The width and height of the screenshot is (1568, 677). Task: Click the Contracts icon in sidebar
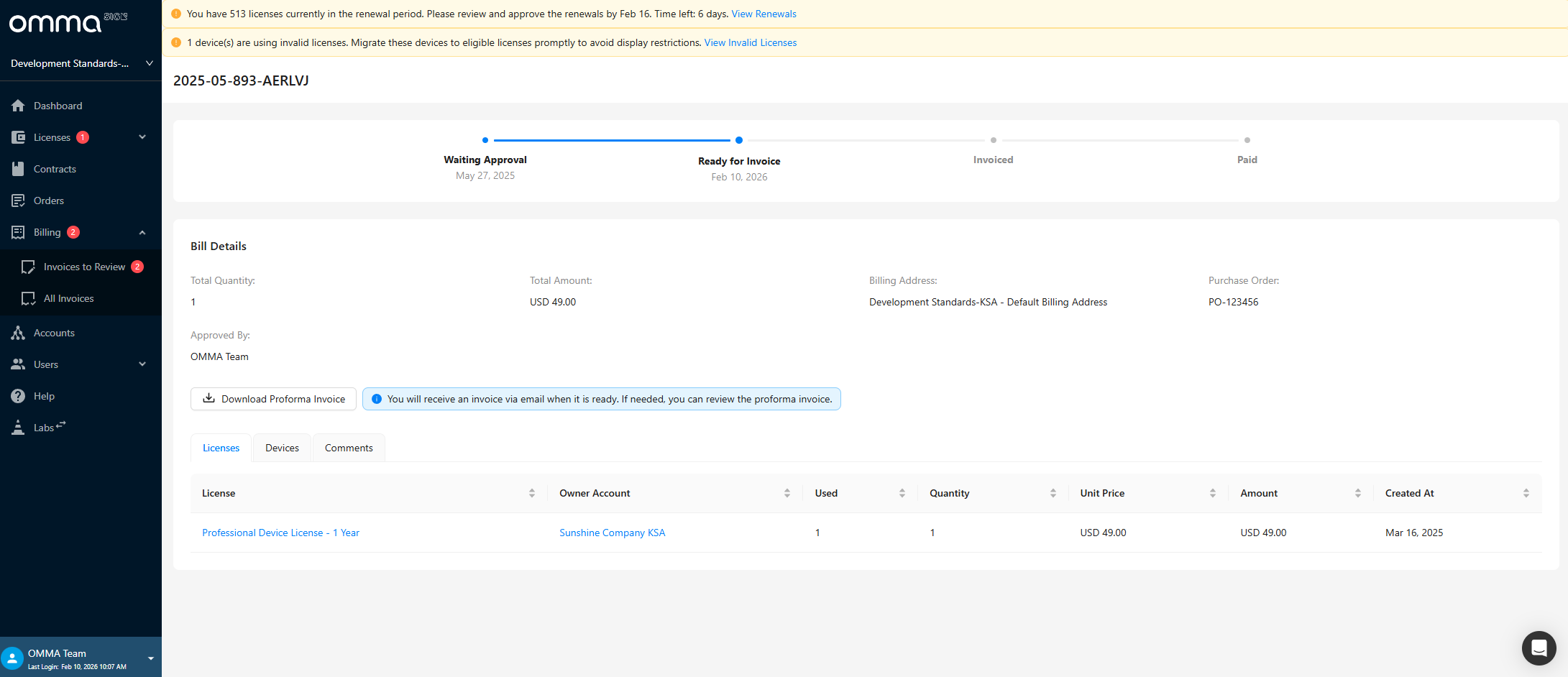pyautogui.click(x=18, y=169)
